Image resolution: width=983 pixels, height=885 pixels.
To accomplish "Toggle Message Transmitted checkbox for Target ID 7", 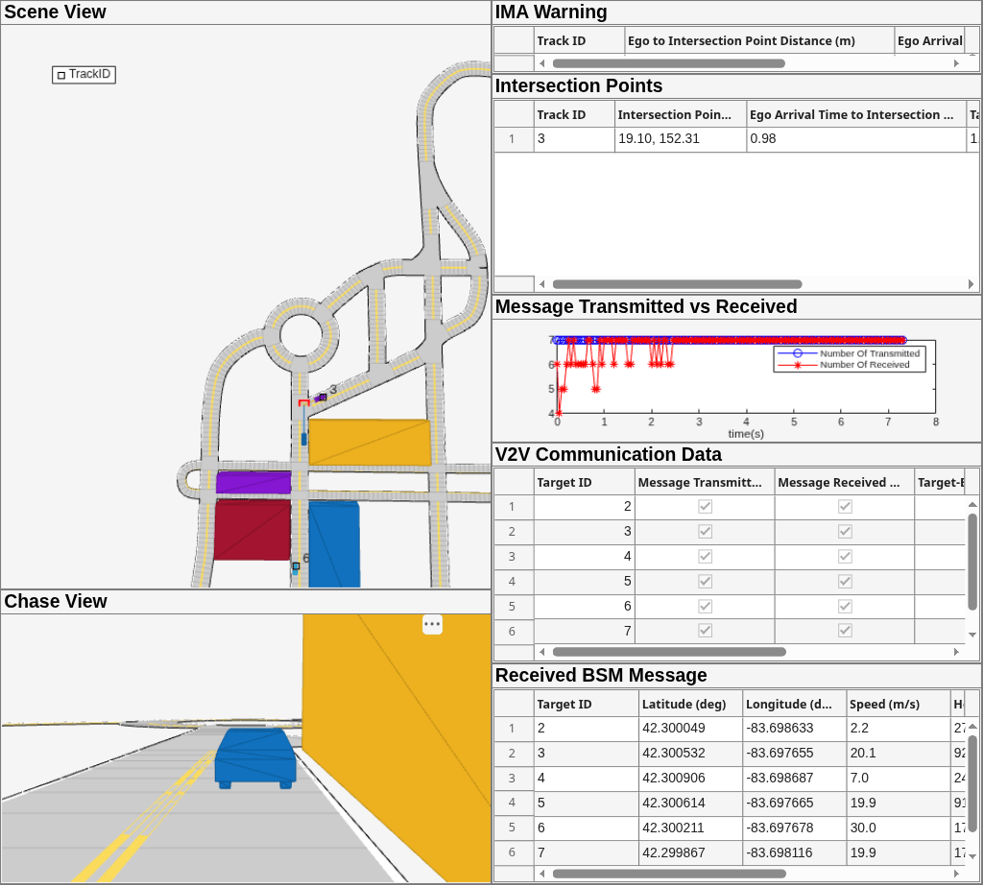I will tap(705, 631).
